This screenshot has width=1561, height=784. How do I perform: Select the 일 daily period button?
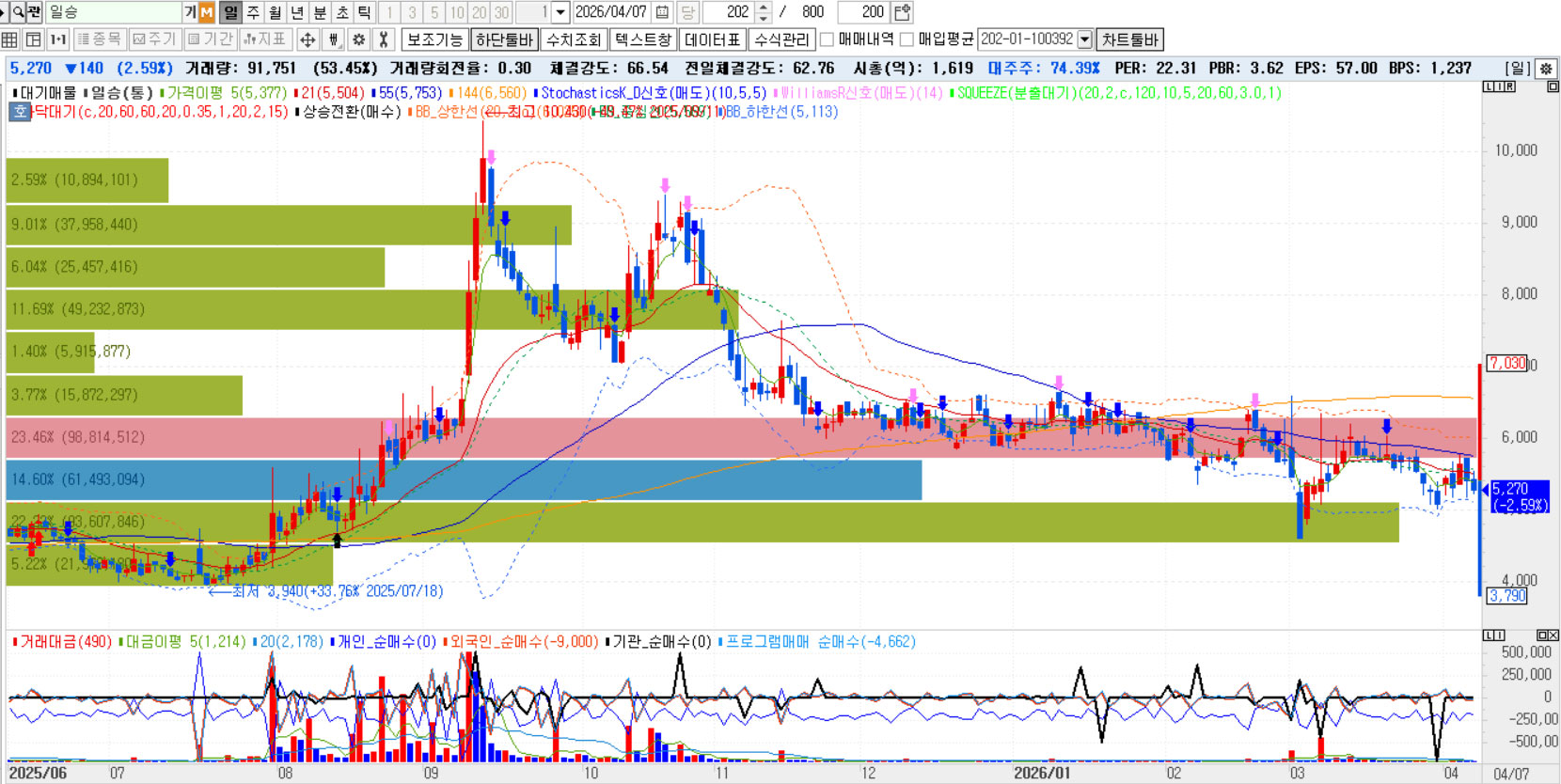(230, 12)
